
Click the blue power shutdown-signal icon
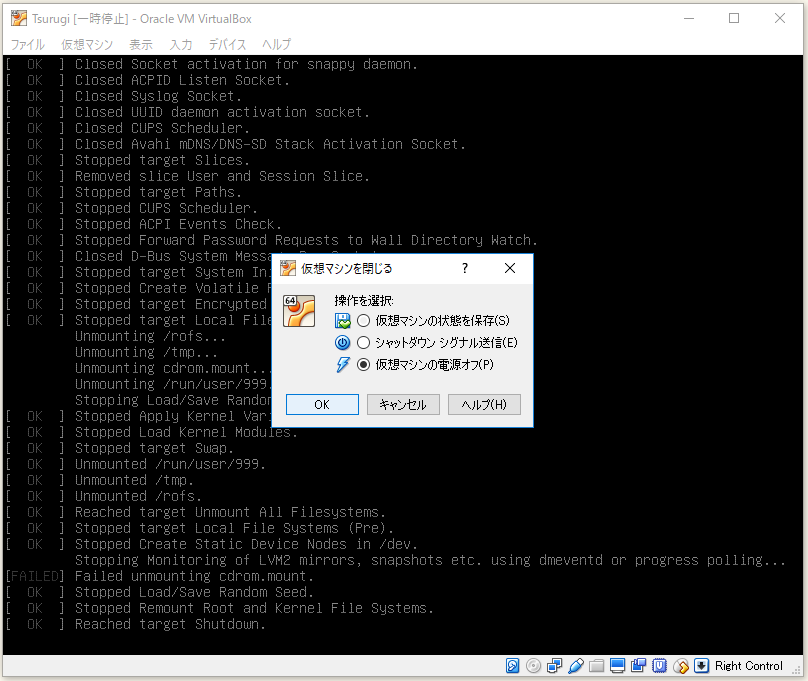pos(343,343)
